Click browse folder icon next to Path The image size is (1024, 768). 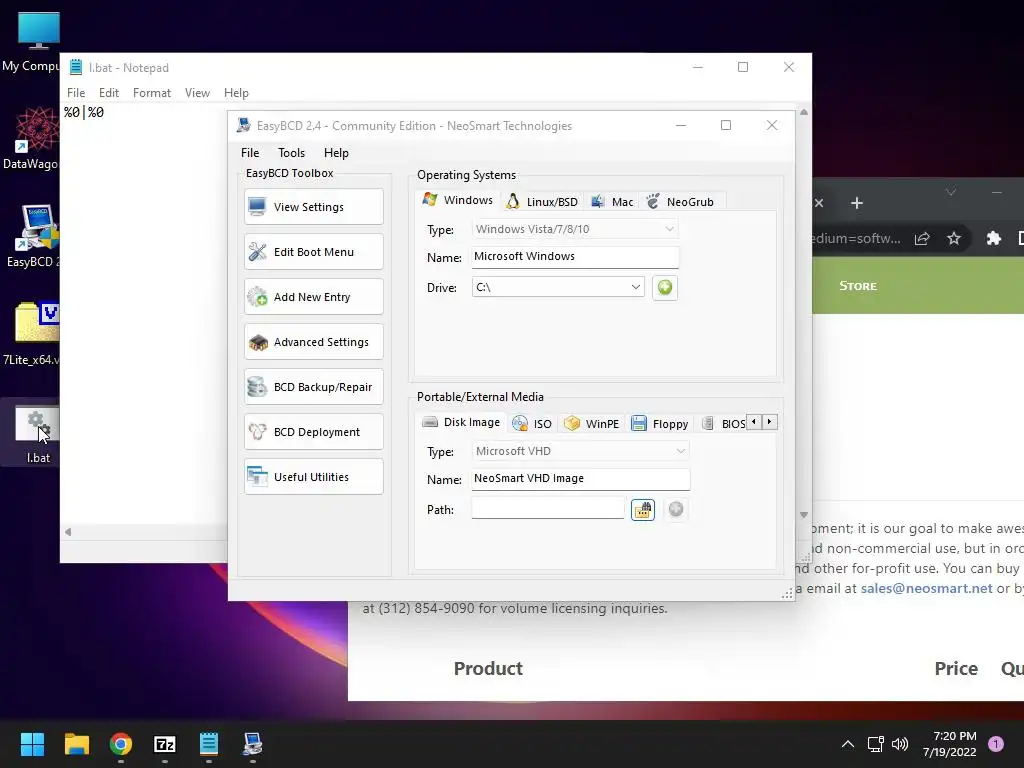point(643,509)
